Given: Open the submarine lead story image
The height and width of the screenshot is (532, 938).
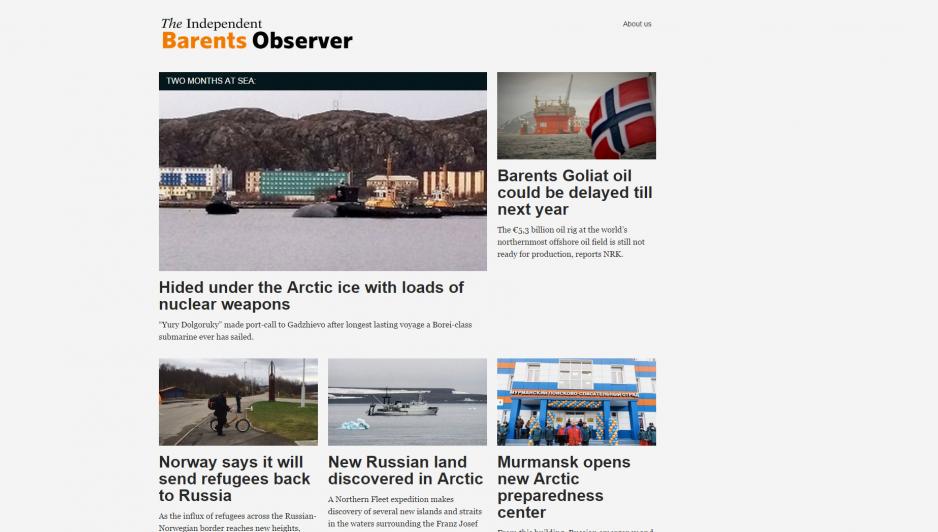Looking at the screenshot, I should point(322,180).
